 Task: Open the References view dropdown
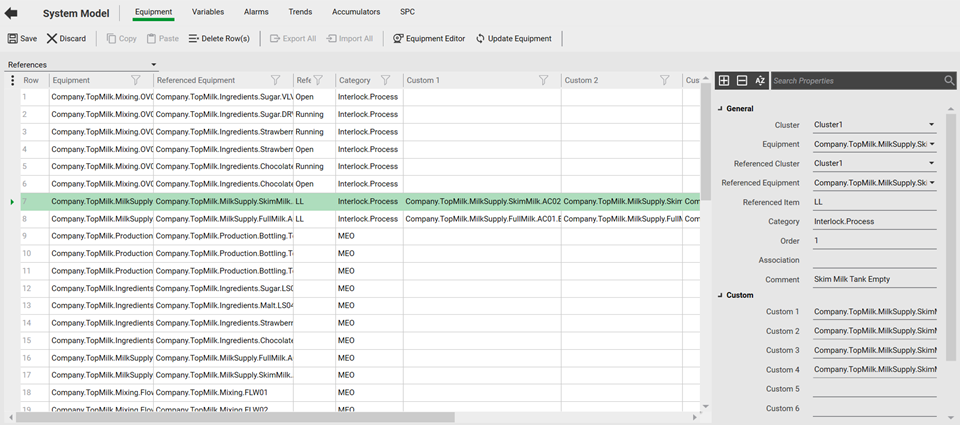82,64
